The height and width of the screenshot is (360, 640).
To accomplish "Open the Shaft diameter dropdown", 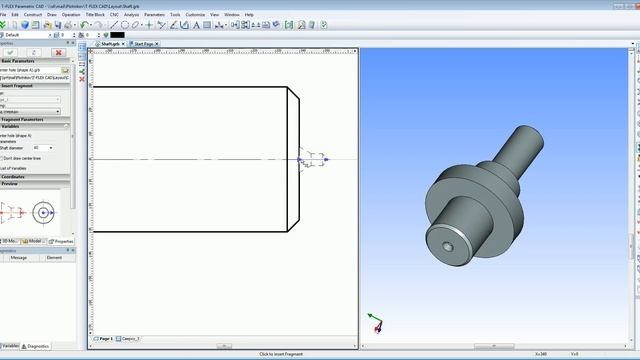I will point(51,148).
